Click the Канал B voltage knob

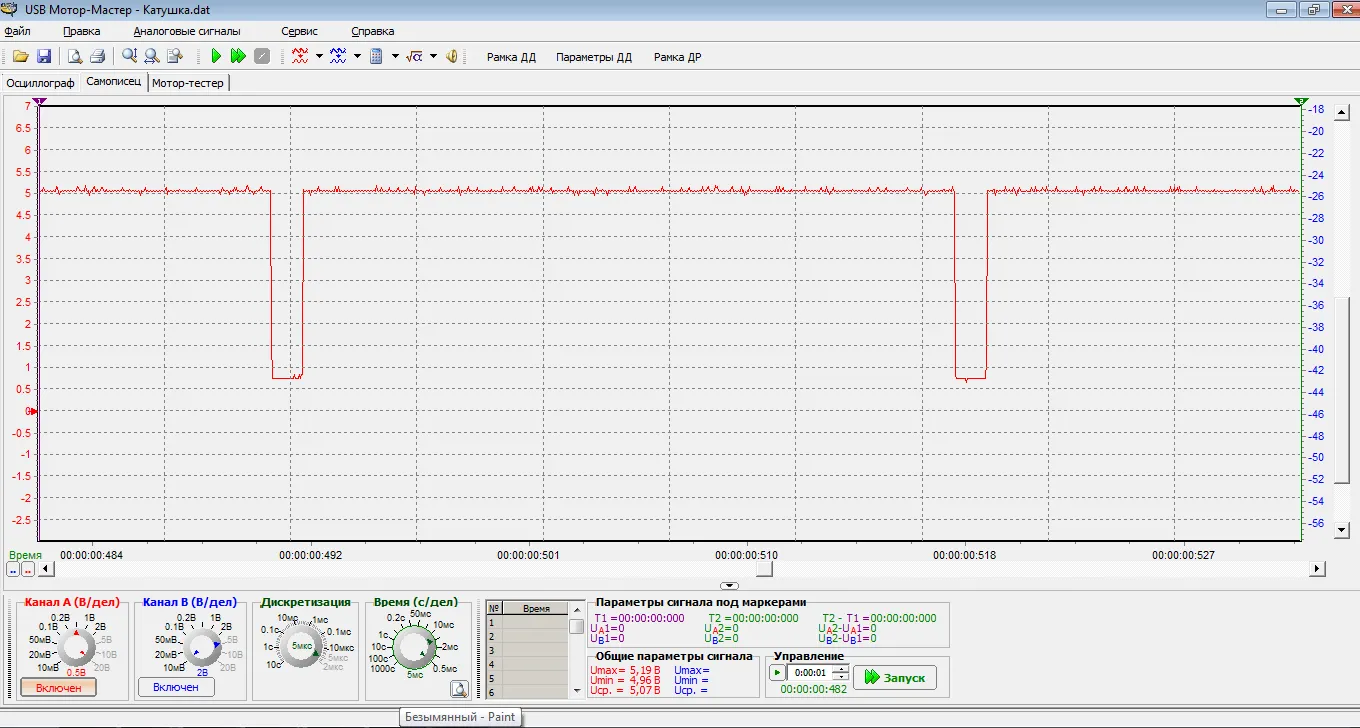click(202, 648)
